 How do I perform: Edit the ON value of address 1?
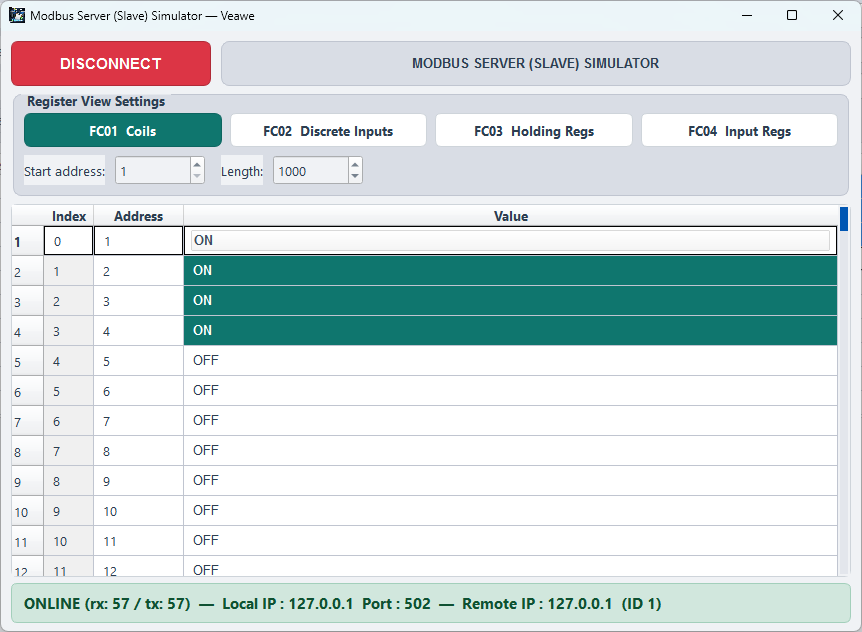510,241
